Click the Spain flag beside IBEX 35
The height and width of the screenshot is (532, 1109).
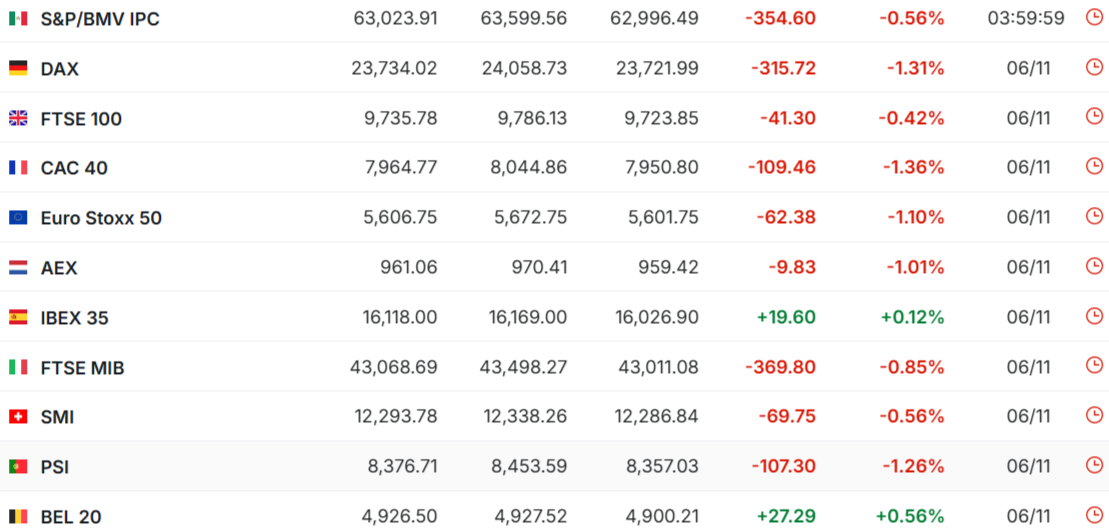click(x=18, y=318)
